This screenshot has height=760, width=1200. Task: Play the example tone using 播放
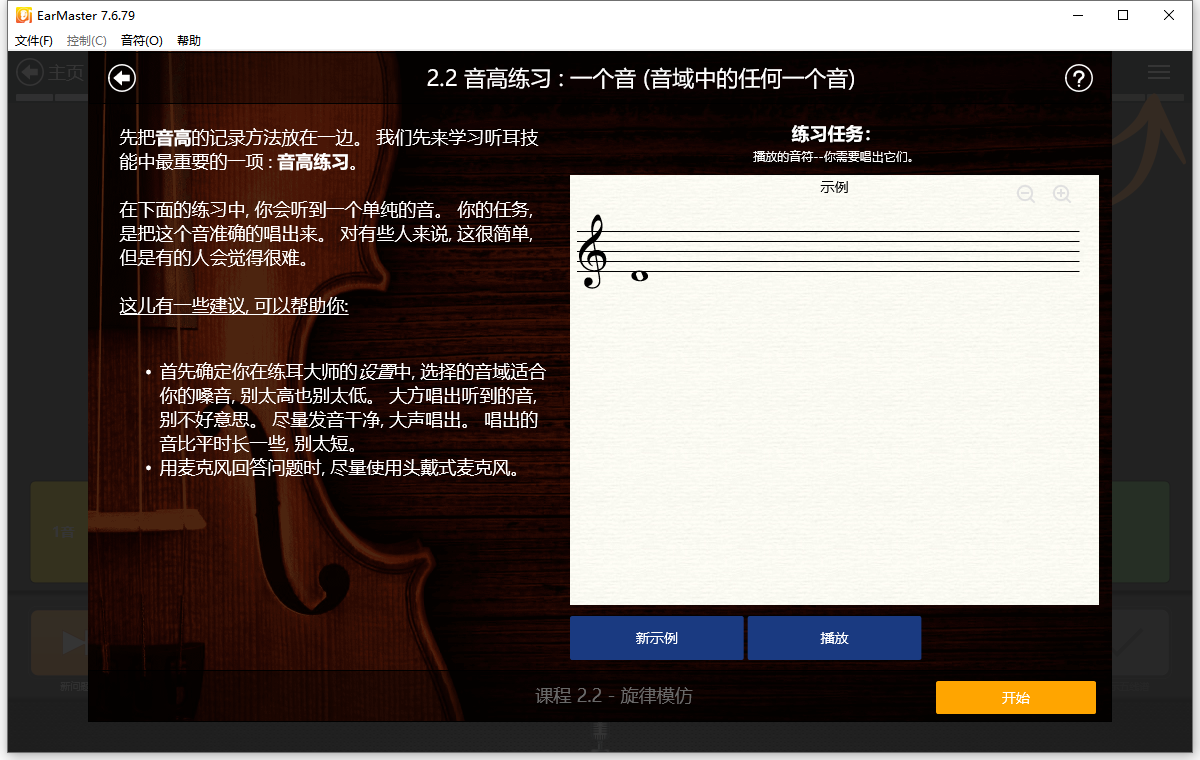[834, 637]
